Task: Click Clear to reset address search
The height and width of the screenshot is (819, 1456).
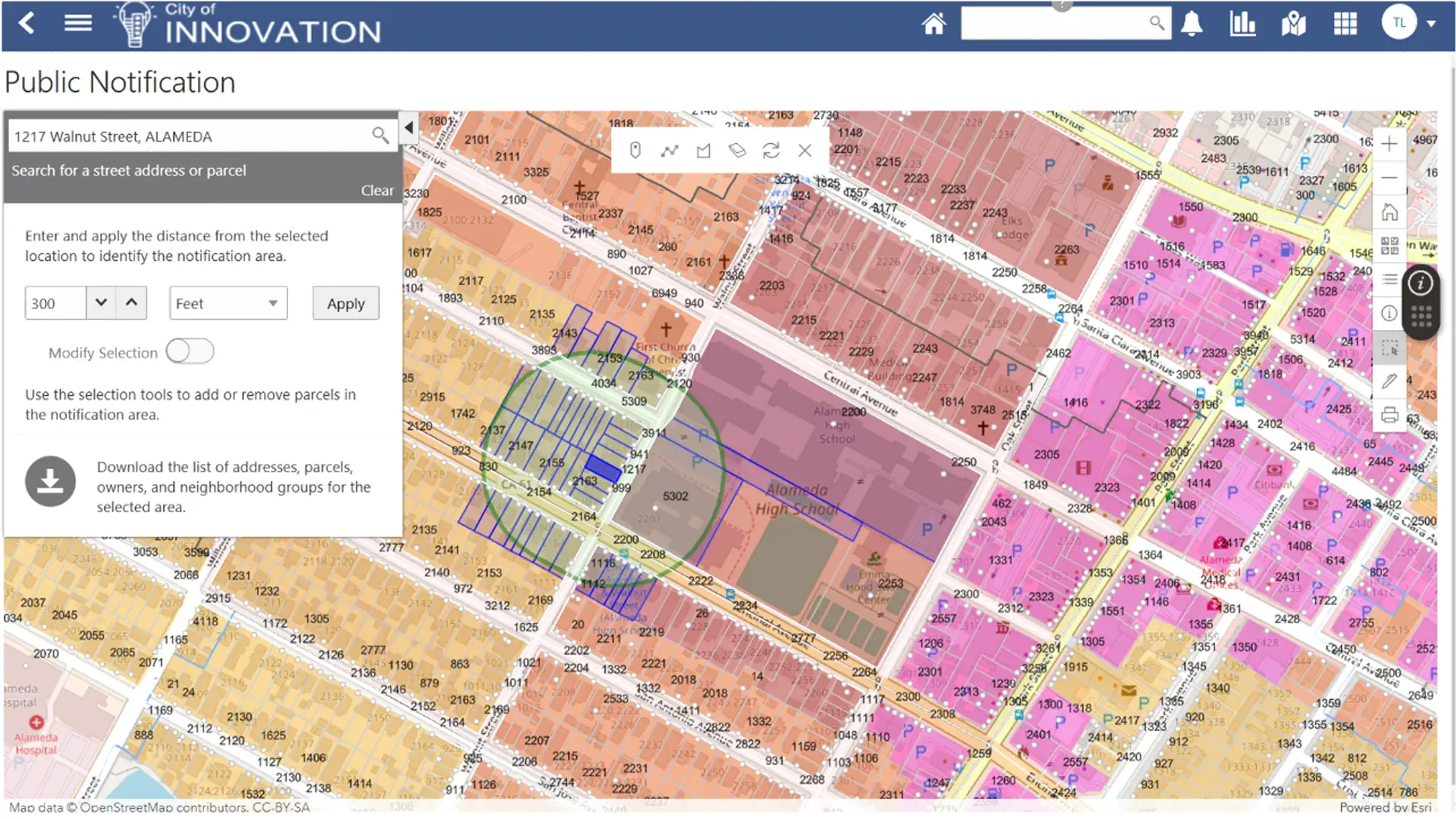Action: pos(377,190)
